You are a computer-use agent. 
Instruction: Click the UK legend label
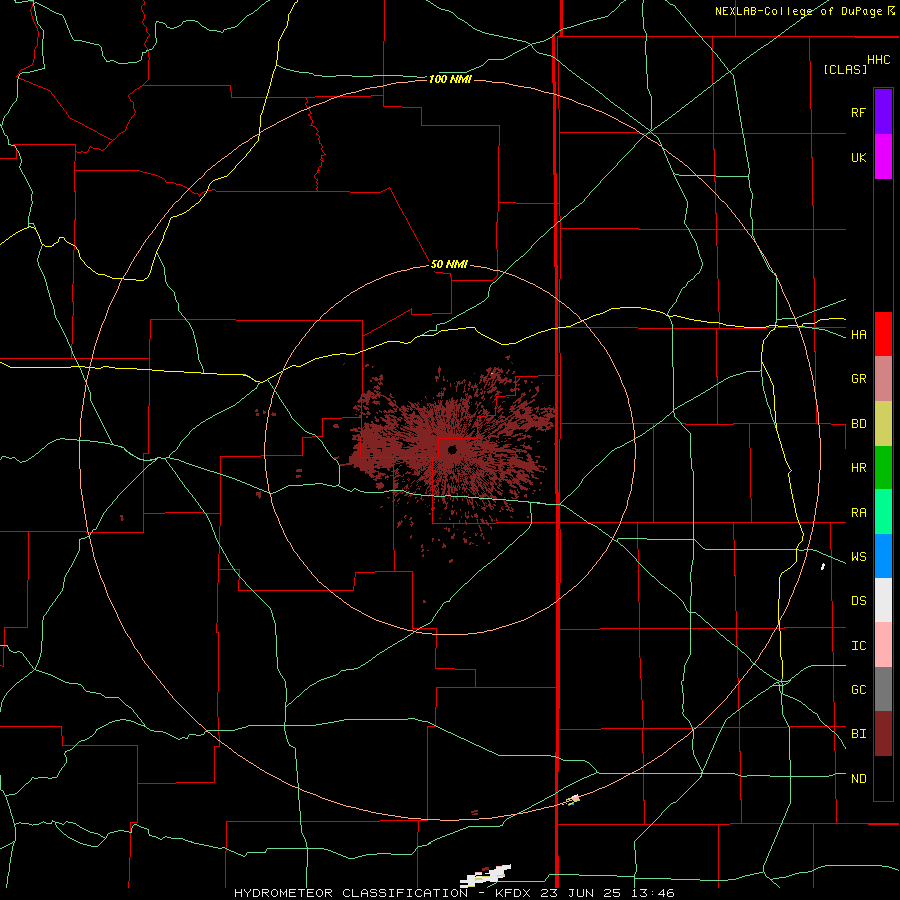[858, 157]
